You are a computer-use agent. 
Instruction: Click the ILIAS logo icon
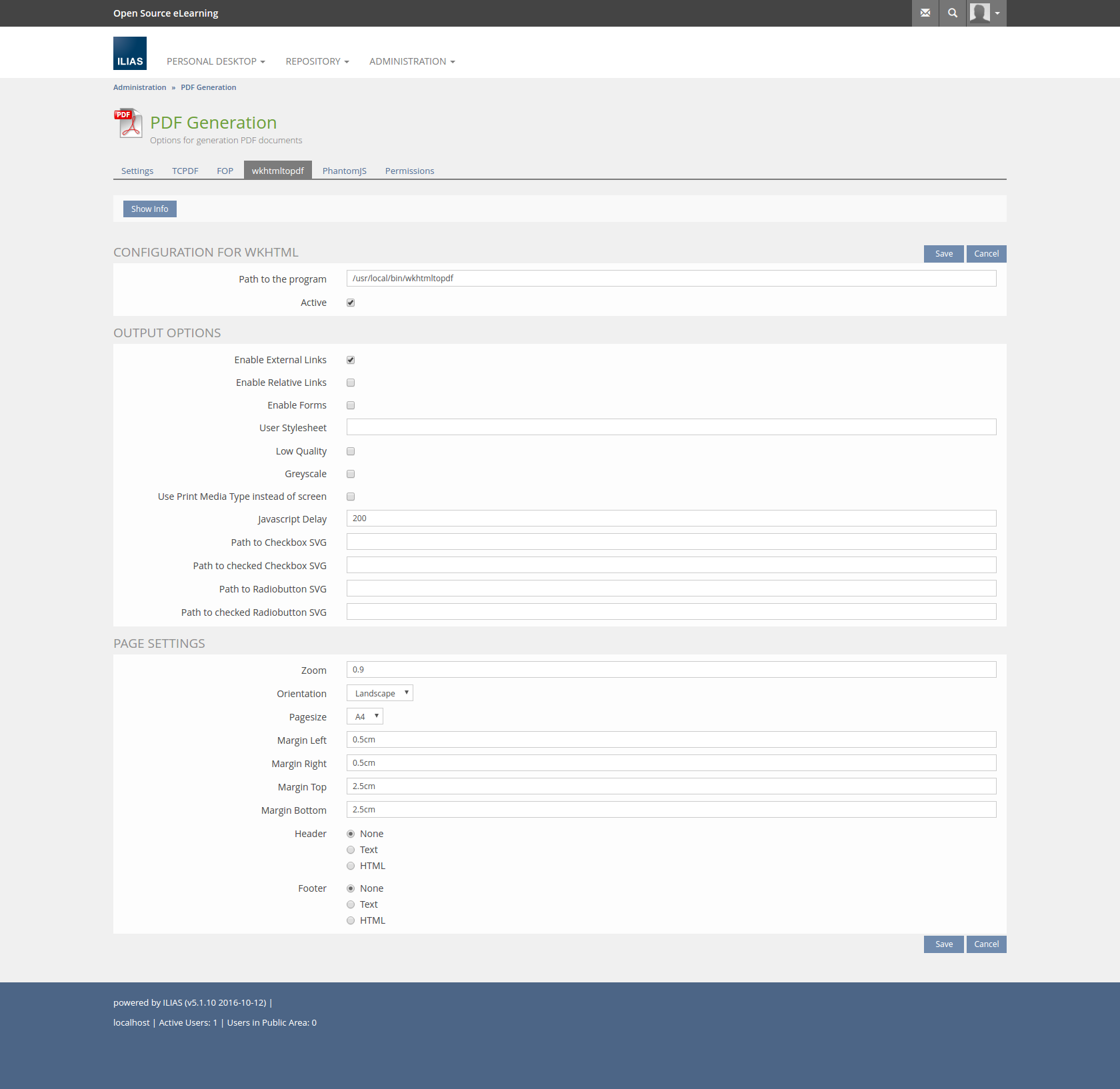click(130, 53)
